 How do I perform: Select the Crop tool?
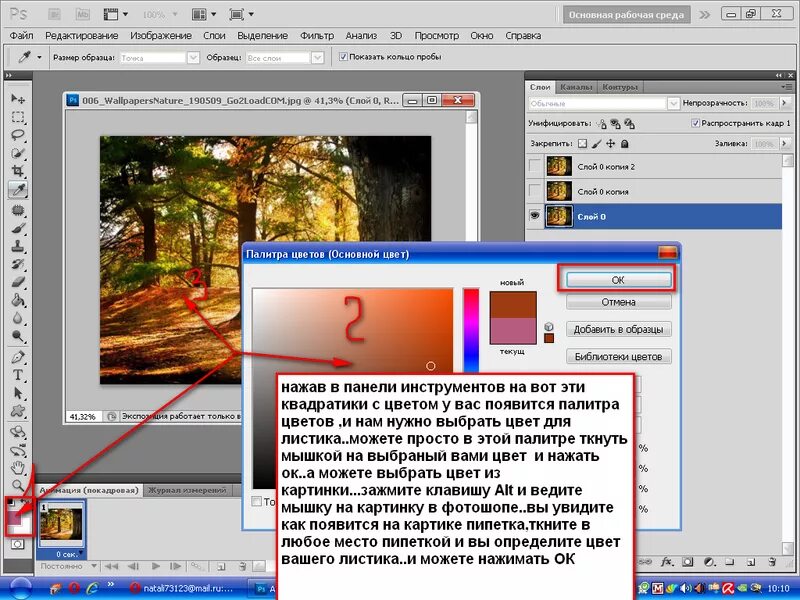pyautogui.click(x=18, y=171)
